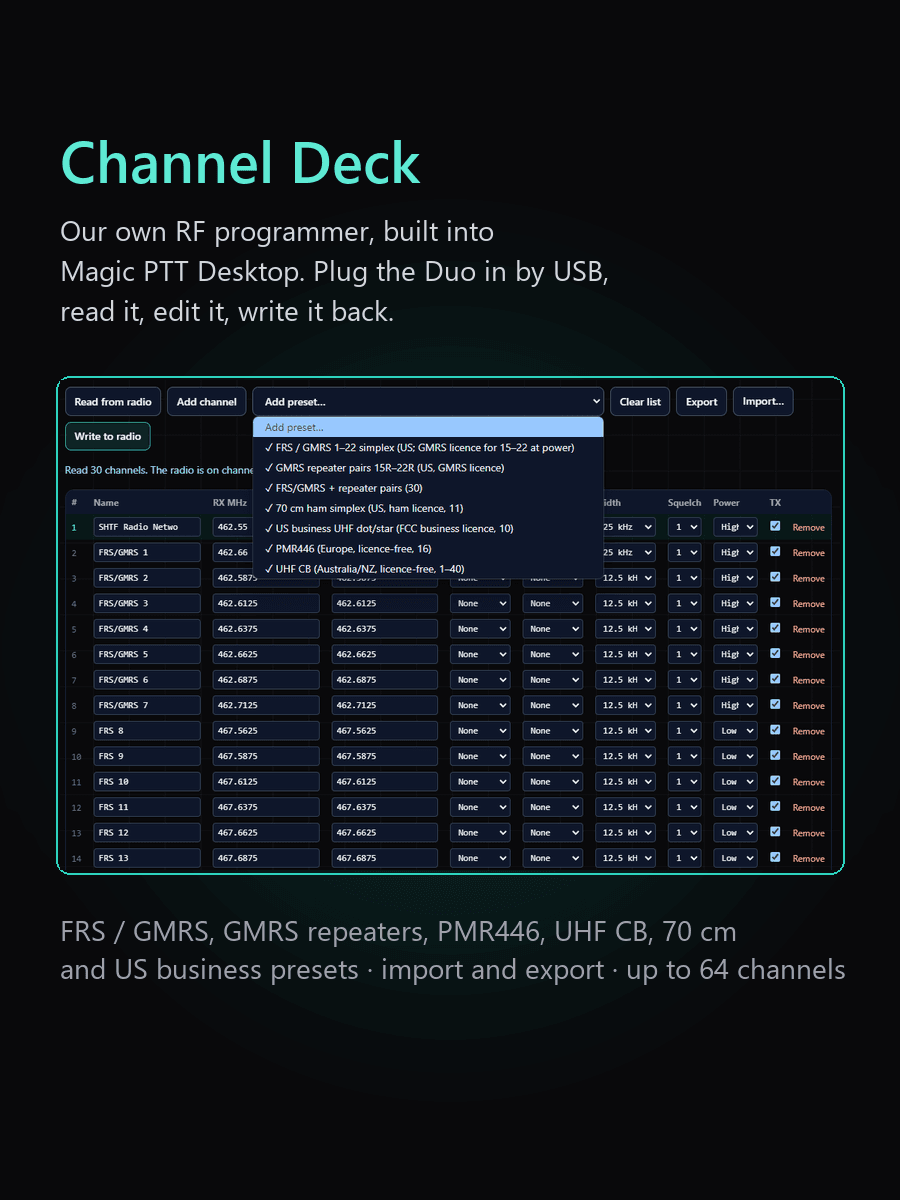This screenshot has width=900, height=1200.
Task: Pick the PMR446 Europe licence-free preset
Action: click(x=428, y=549)
